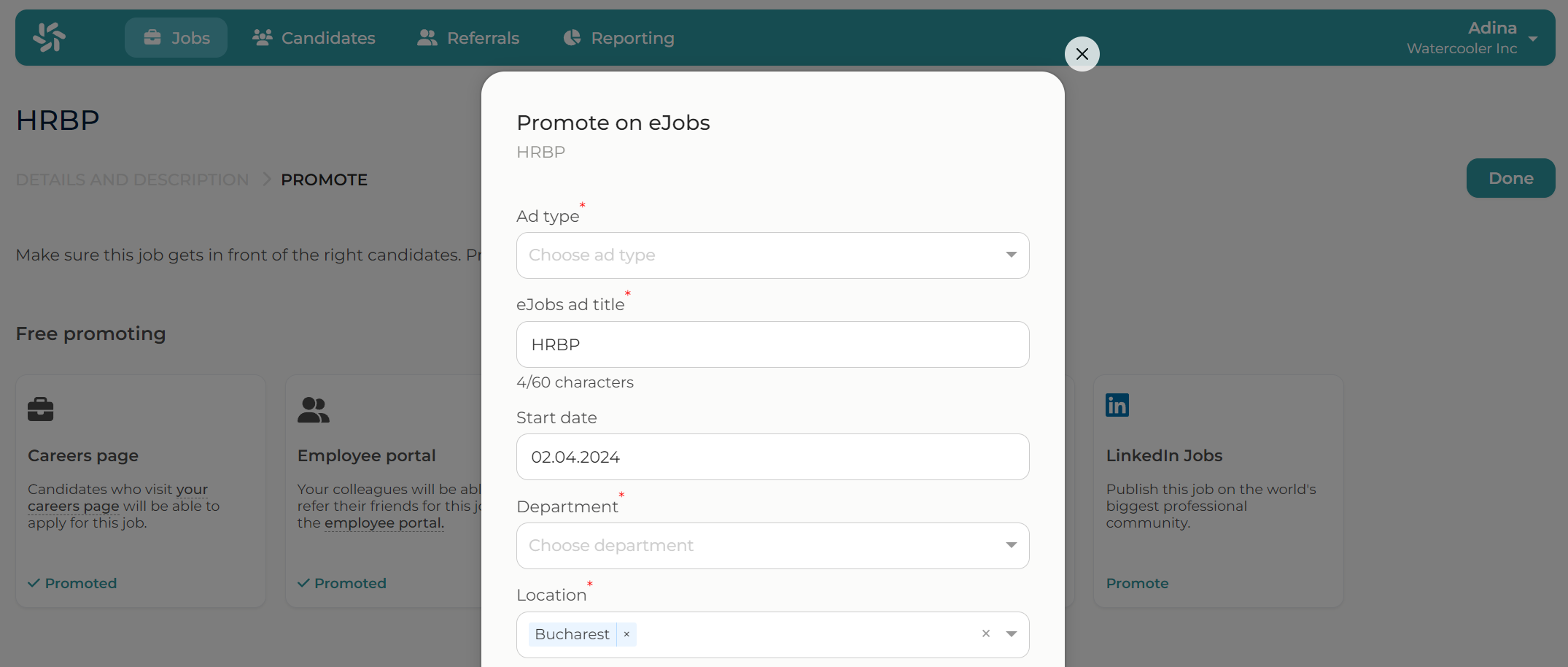Click the Employee portal people icon
Image resolution: width=1568 pixels, height=667 pixels.
tap(314, 409)
